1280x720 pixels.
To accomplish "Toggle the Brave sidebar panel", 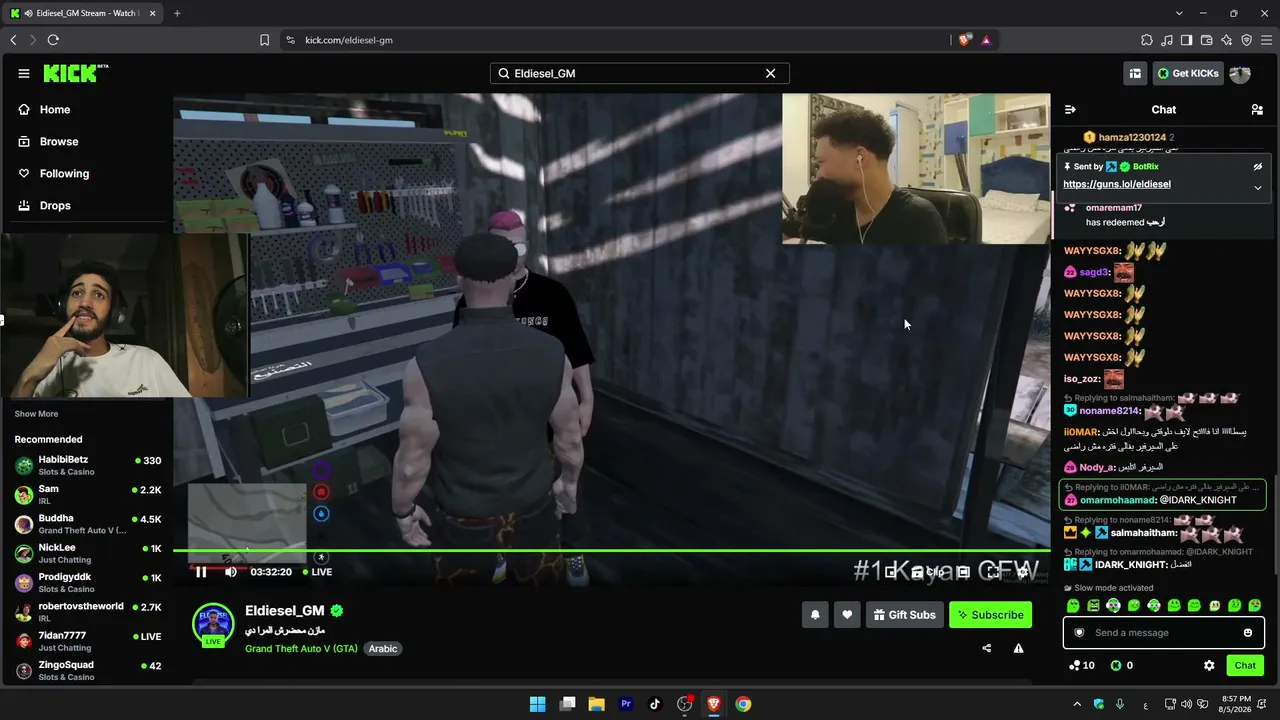I will (x=1186, y=40).
